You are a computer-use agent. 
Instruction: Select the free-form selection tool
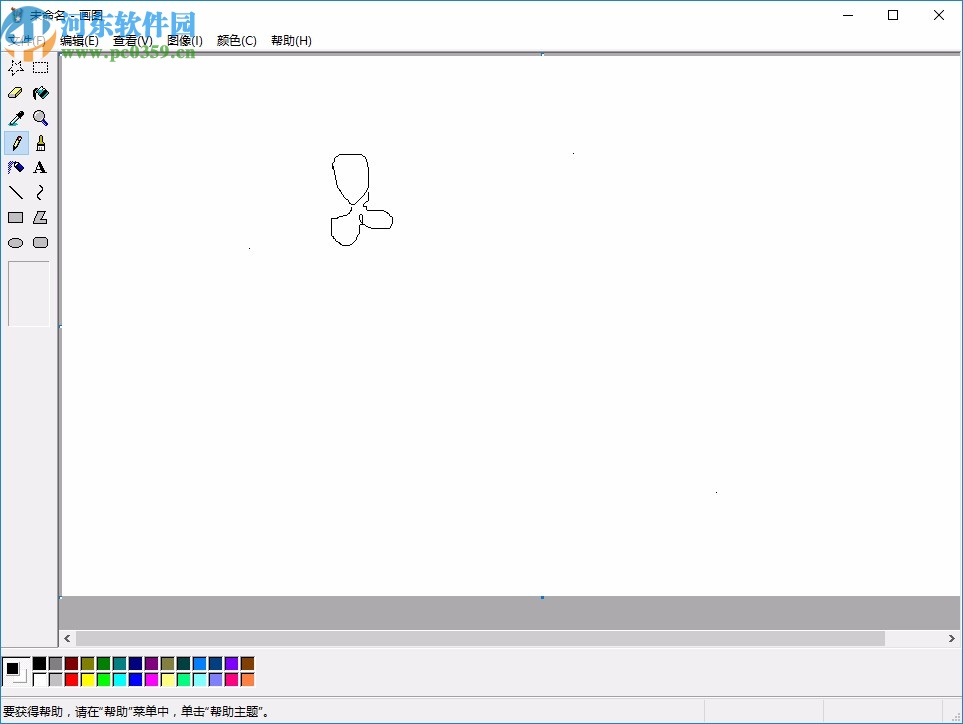[15, 68]
